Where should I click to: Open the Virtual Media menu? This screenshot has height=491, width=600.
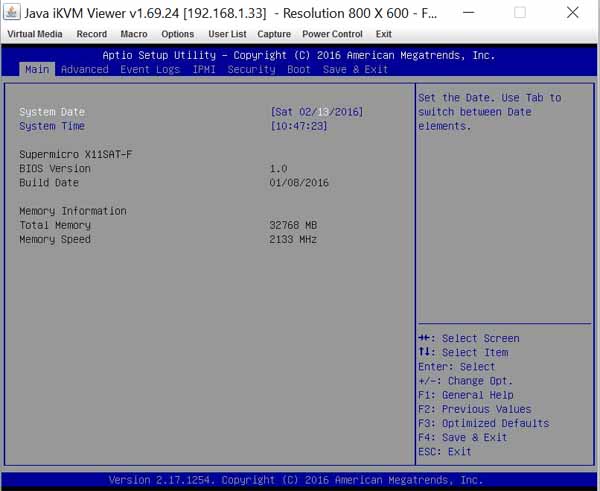coord(35,34)
